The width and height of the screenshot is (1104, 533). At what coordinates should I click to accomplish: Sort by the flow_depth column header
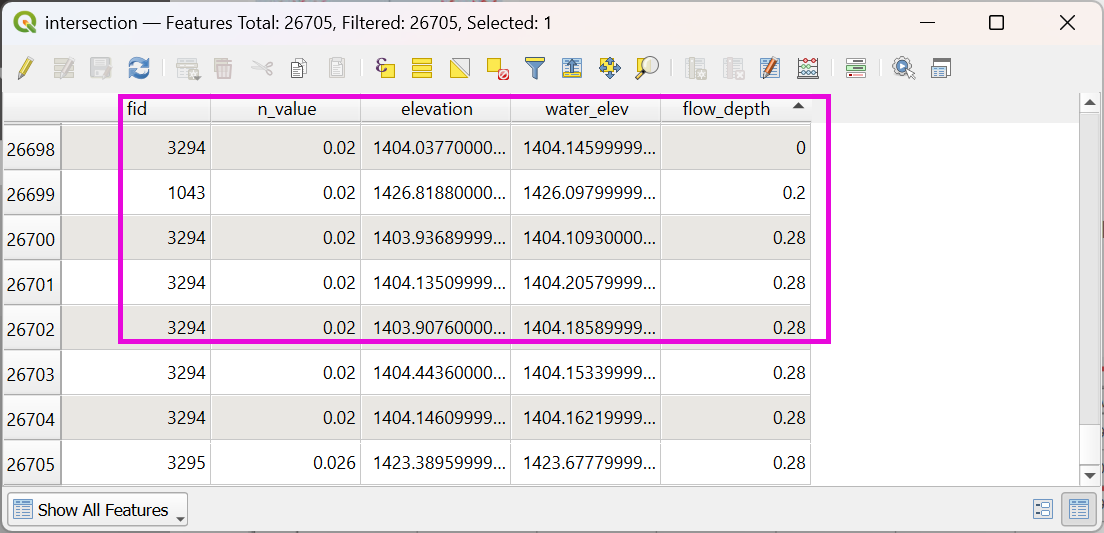click(735, 109)
